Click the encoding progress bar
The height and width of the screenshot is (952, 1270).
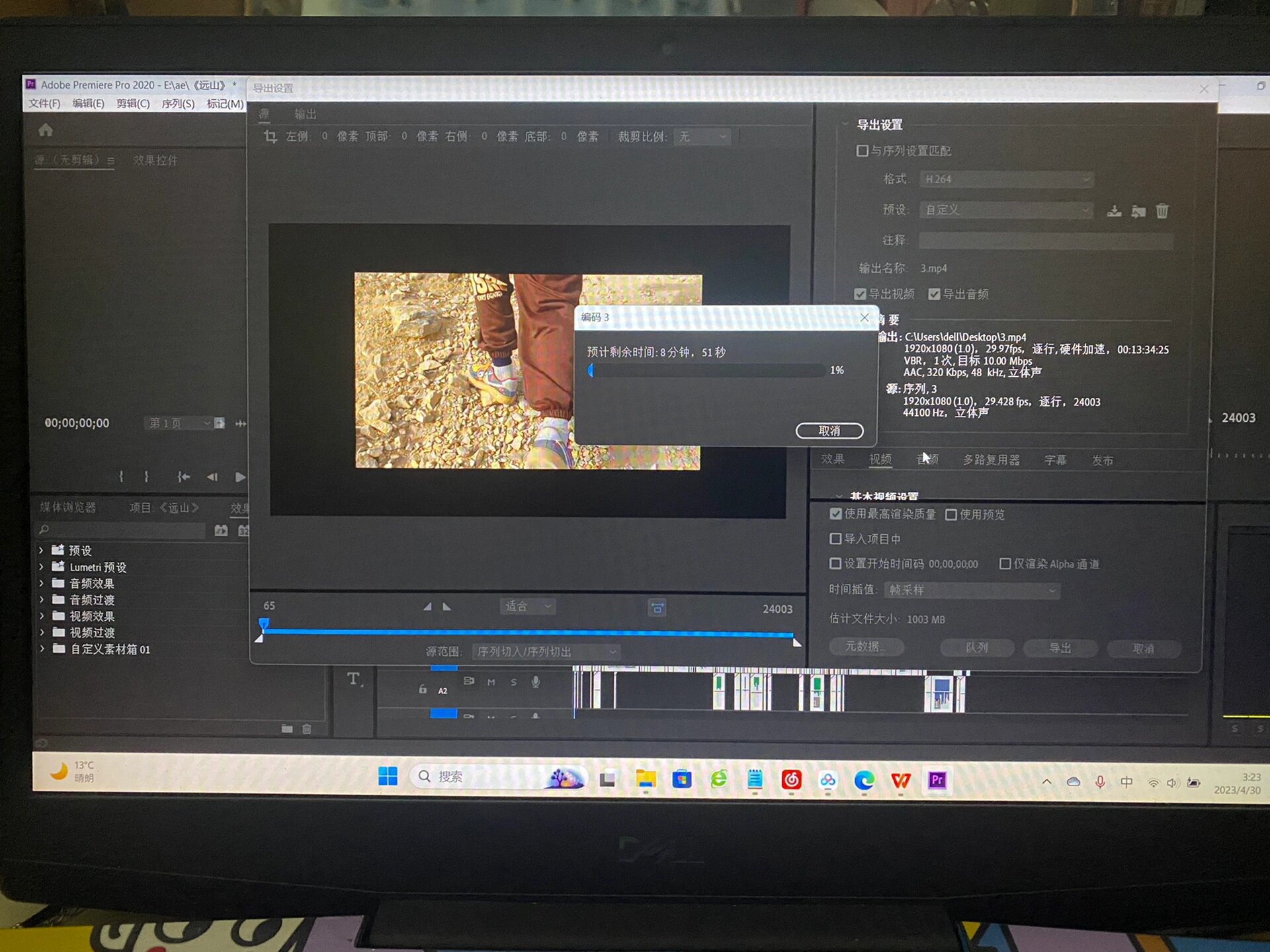(706, 370)
